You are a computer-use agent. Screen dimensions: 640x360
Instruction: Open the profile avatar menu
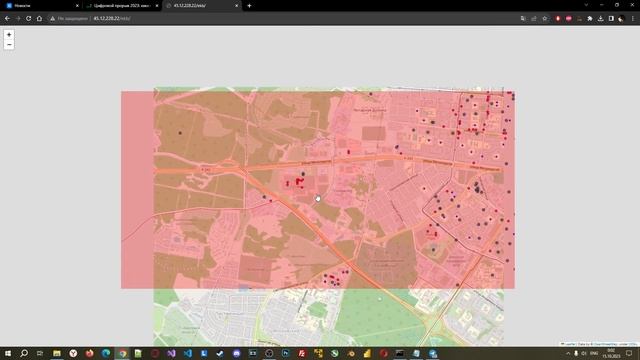click(x=621, y=18)
